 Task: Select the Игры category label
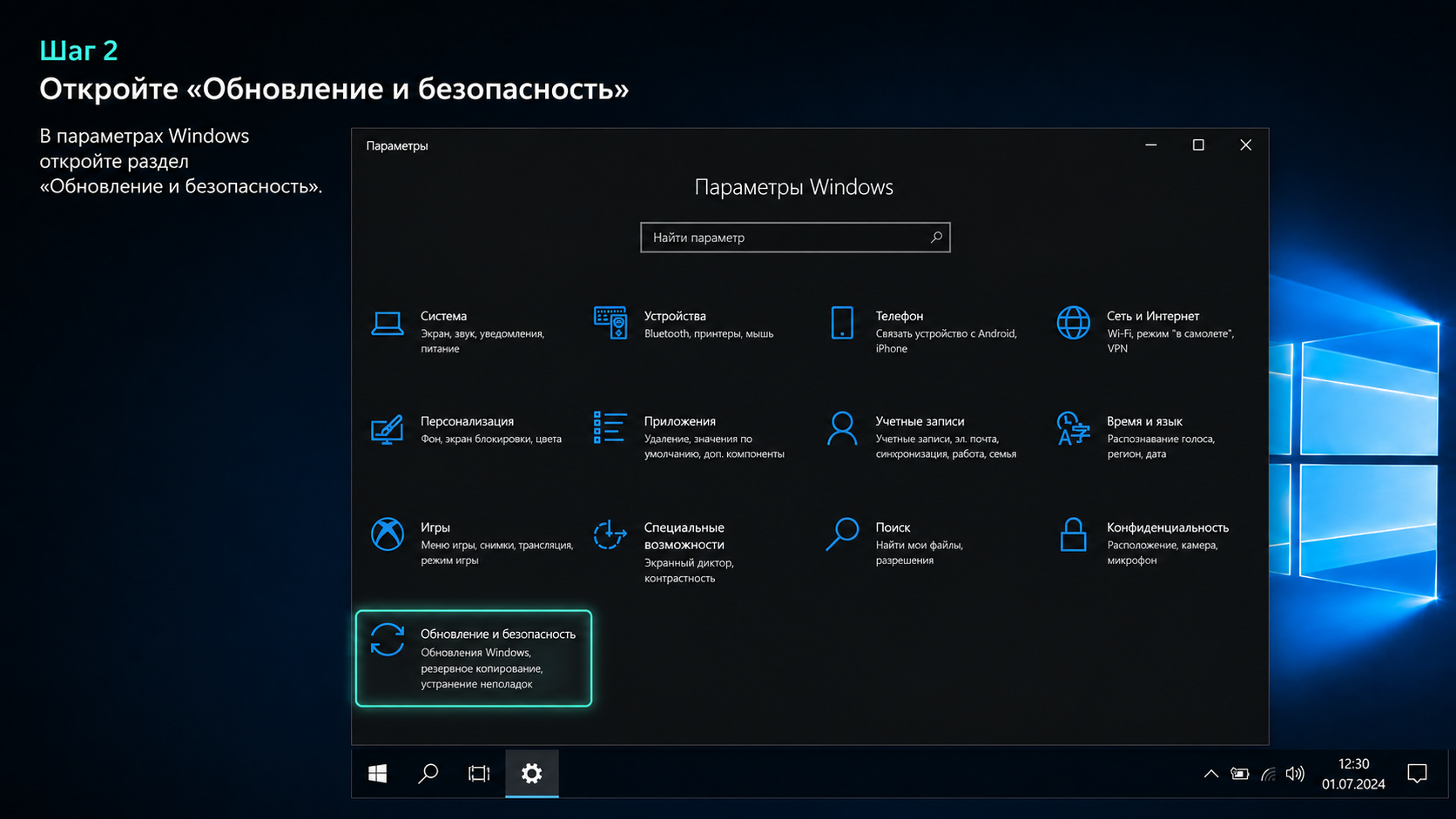tap(435, 527)
